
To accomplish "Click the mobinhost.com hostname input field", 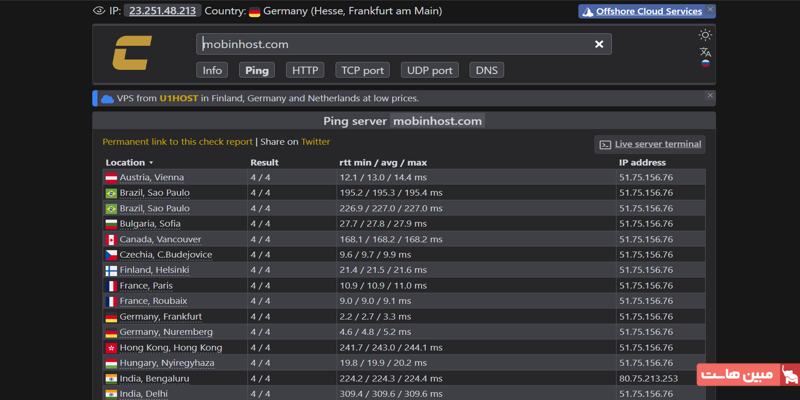I will coord(390,44).
